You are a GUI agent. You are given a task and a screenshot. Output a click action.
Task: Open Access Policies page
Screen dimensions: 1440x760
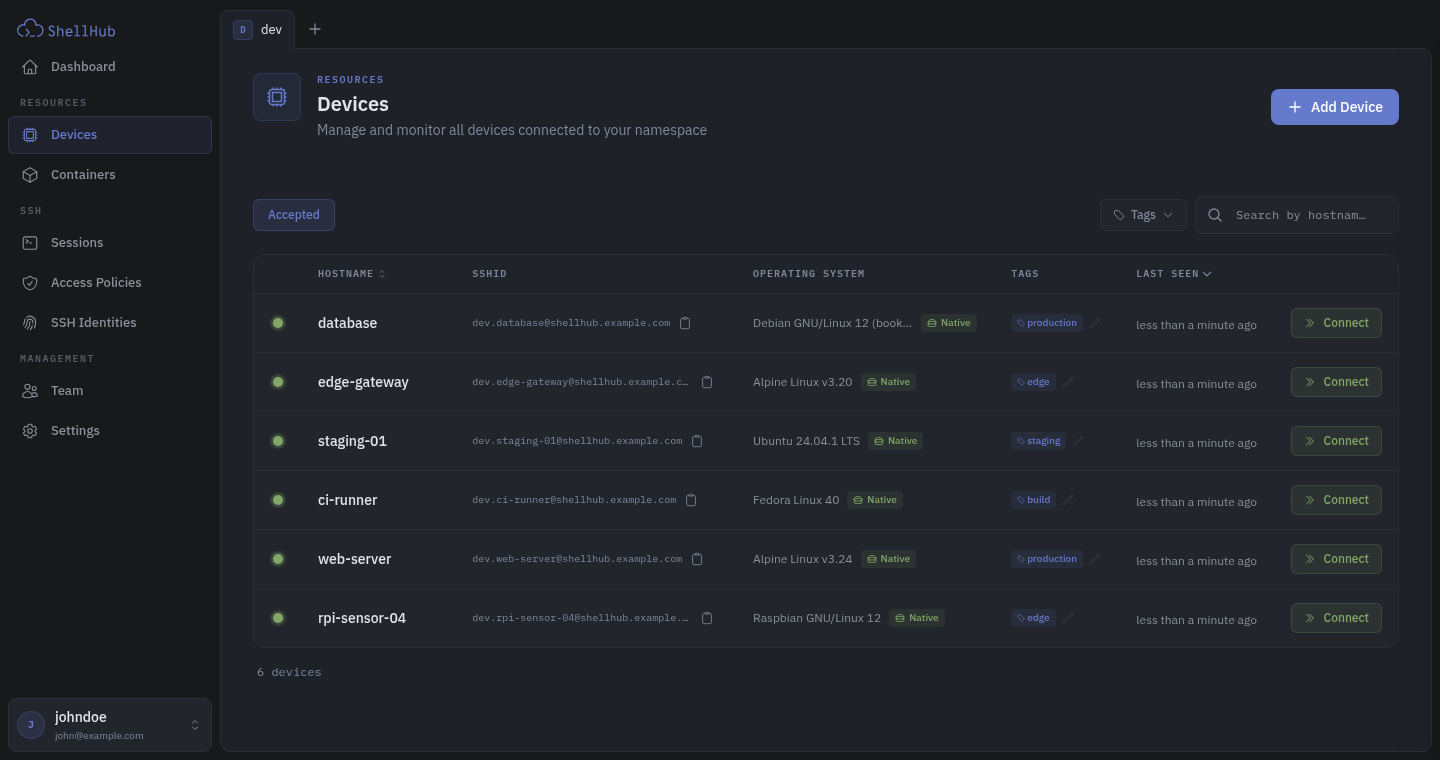point(110,283)
